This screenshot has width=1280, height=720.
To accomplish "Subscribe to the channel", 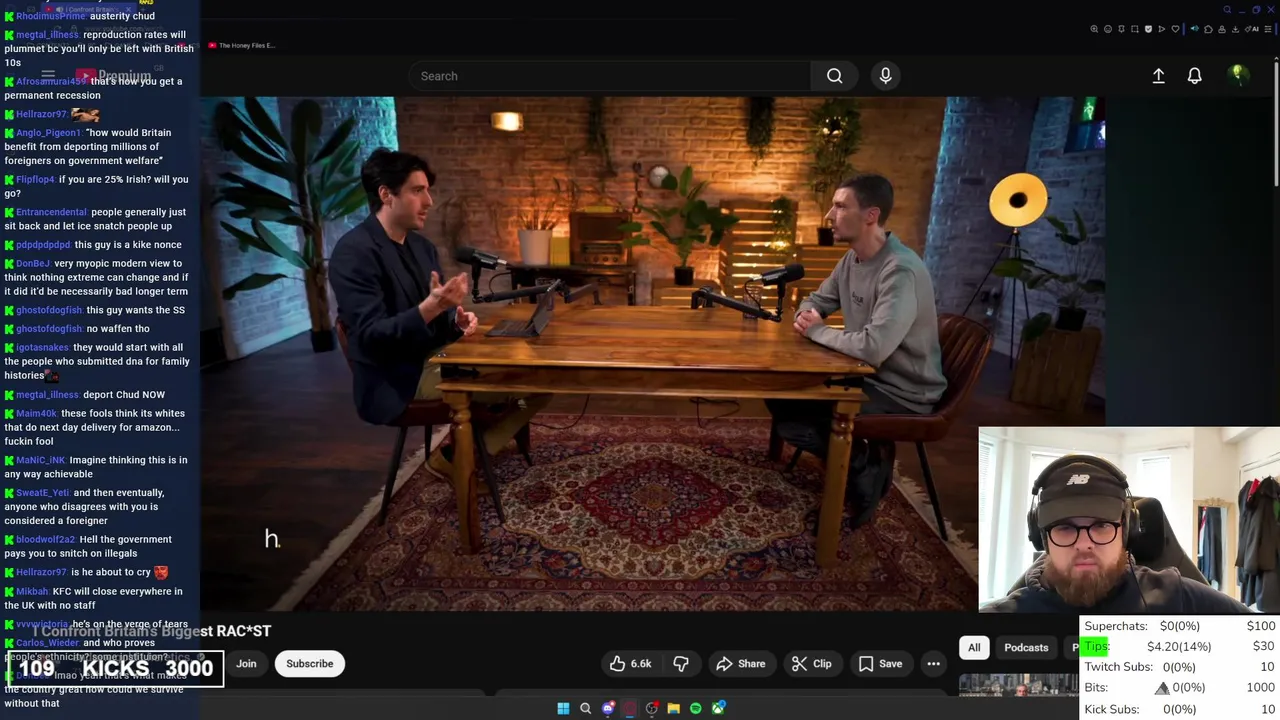I will (310, 663).
